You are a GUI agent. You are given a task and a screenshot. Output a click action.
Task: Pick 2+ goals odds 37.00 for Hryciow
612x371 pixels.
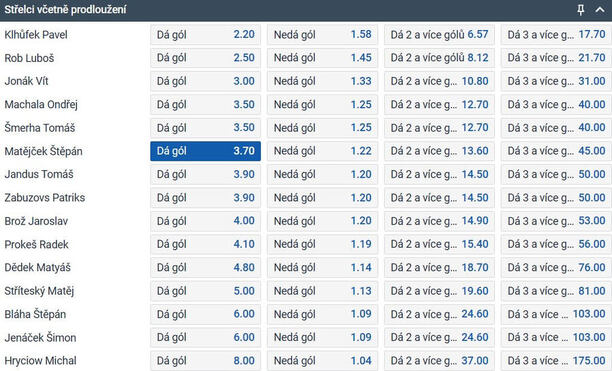[439, 360]
